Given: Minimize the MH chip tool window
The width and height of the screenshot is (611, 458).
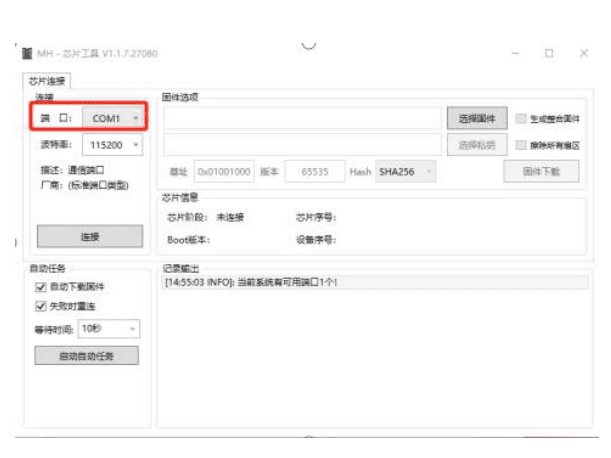Looking at the screenshot, I should click(515, 53).
